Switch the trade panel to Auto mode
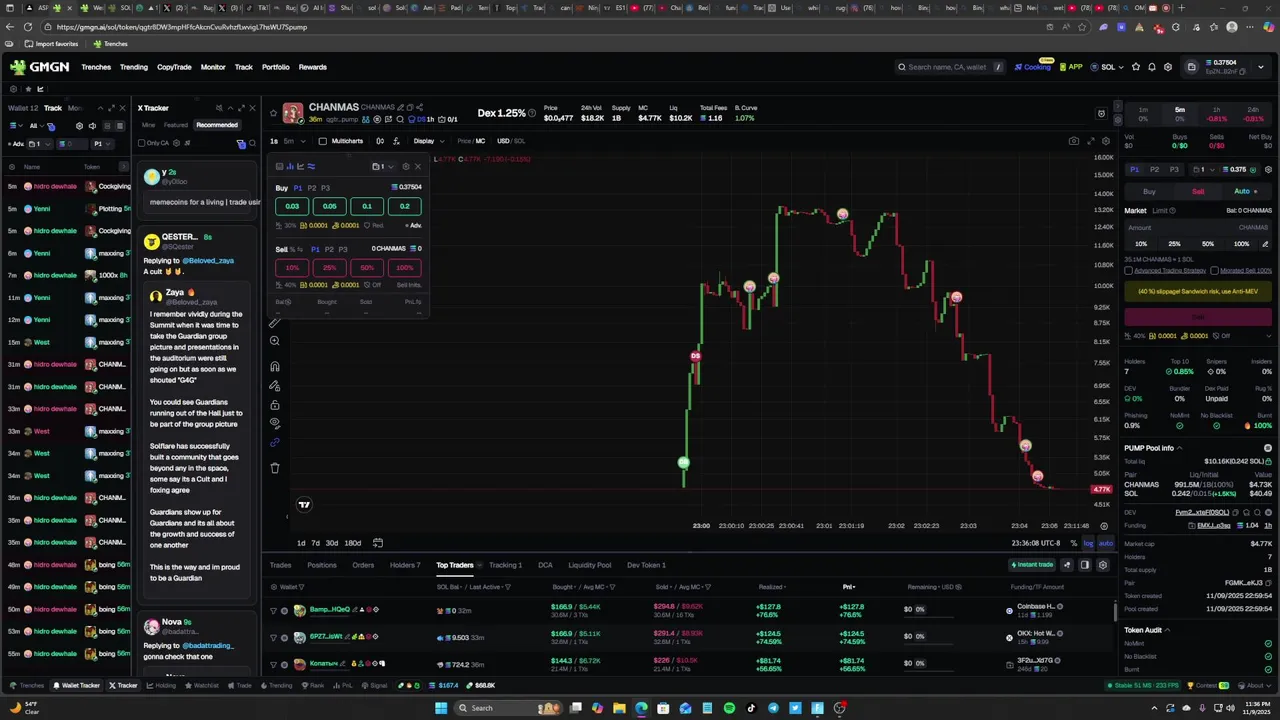The width and height of the screenshot is (1280, 720). point(1246,191)
